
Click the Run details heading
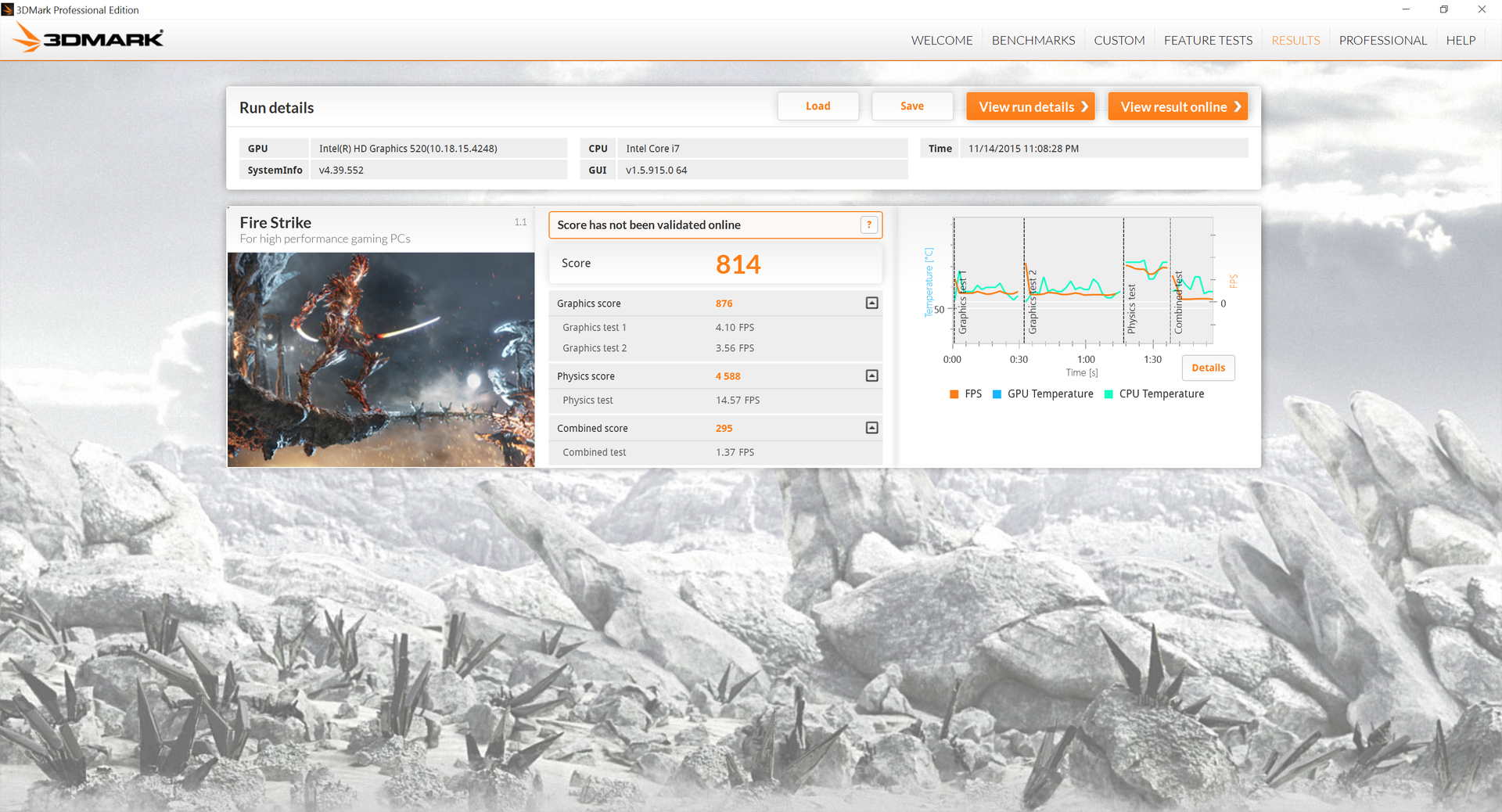tap(276, 108)
